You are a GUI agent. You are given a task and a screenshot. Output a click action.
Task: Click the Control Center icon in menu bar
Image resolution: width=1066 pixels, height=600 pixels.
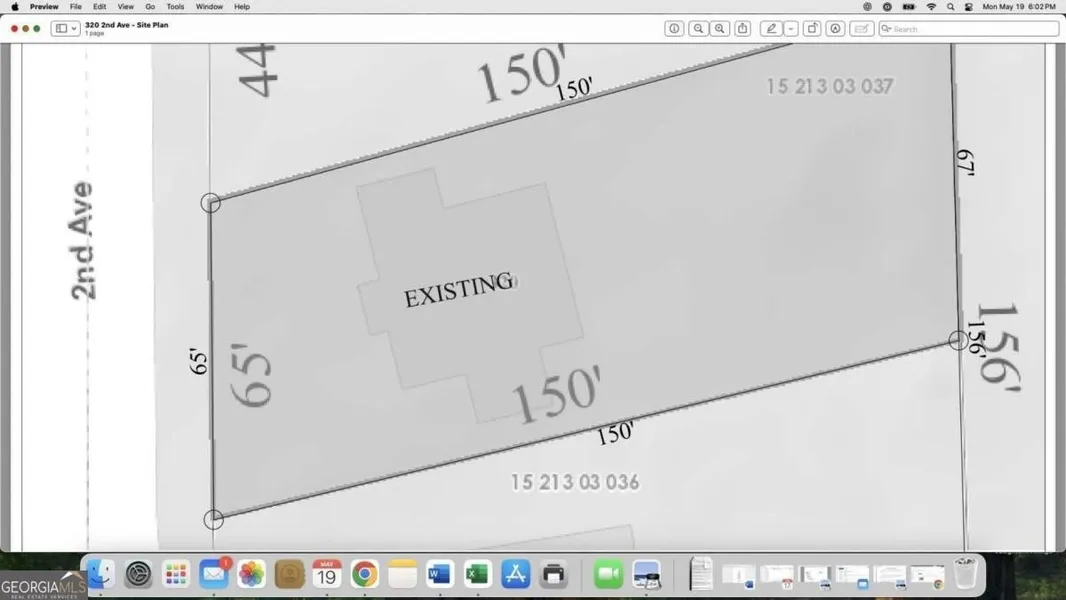click(968, 7)
